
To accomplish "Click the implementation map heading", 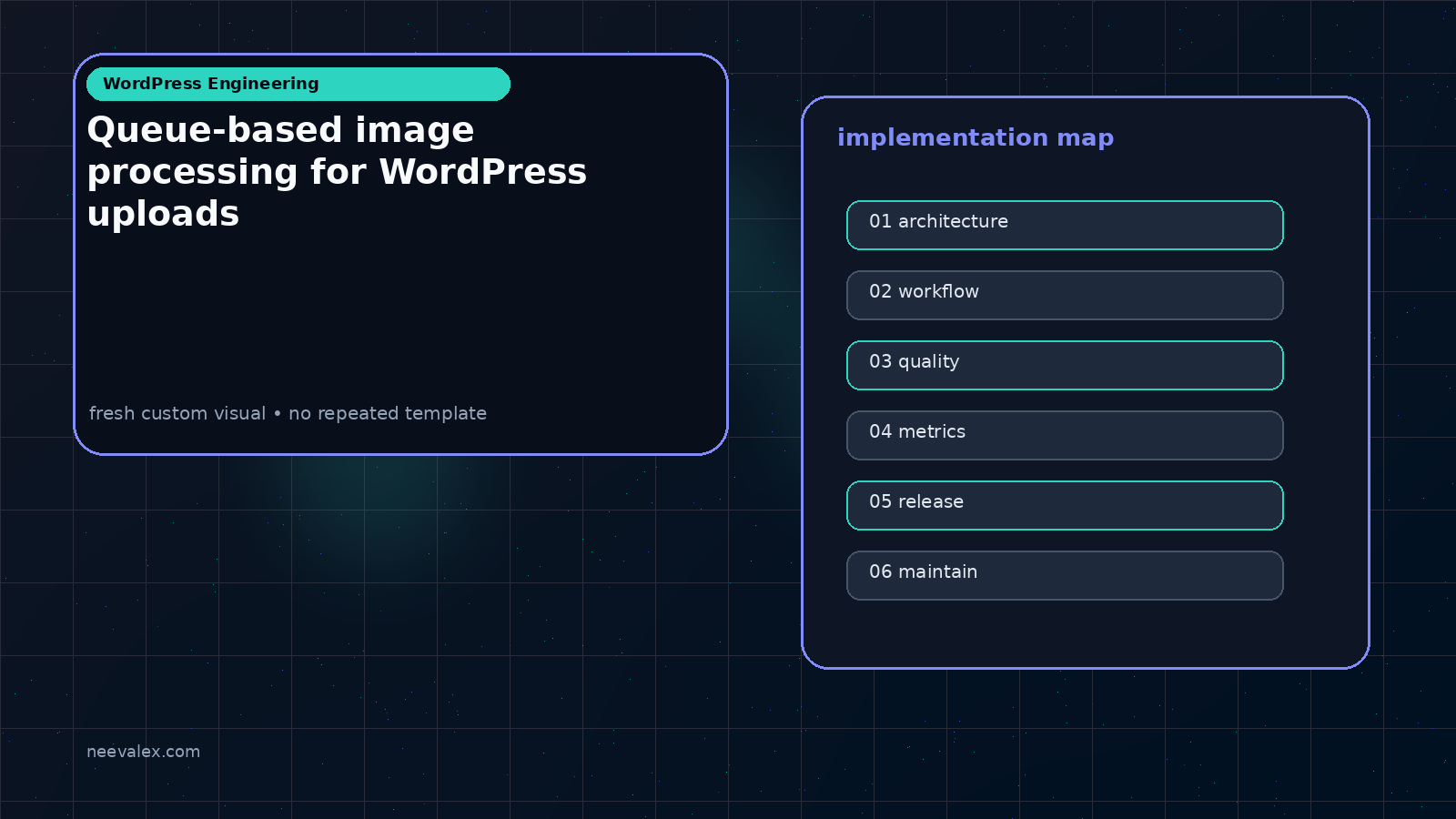I will pyautogui.click(x=976, y=137).
